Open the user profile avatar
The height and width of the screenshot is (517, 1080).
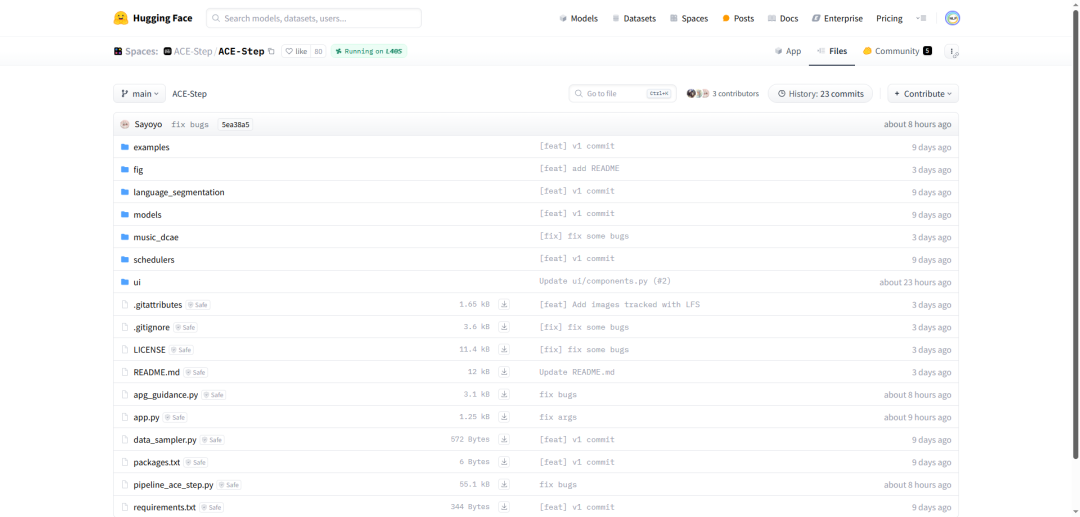pos(953,19)
